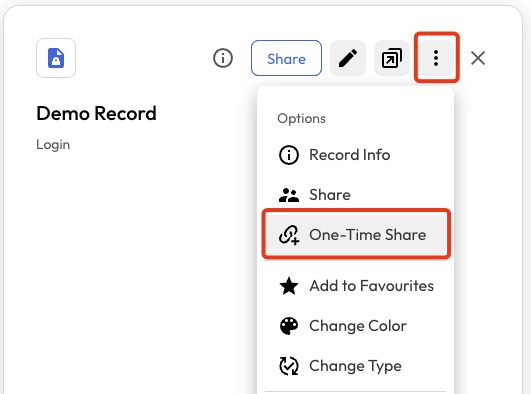Choose Add to Favourites
Image resolution: width=531 pixels, height=394 pixels.
point(356,286)
